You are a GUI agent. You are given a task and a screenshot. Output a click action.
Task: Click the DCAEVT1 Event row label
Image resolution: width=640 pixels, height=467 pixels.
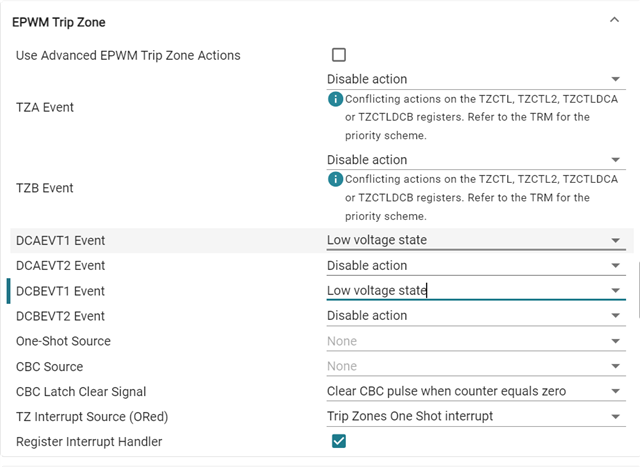pyautogui.click(x=61, y=240)
